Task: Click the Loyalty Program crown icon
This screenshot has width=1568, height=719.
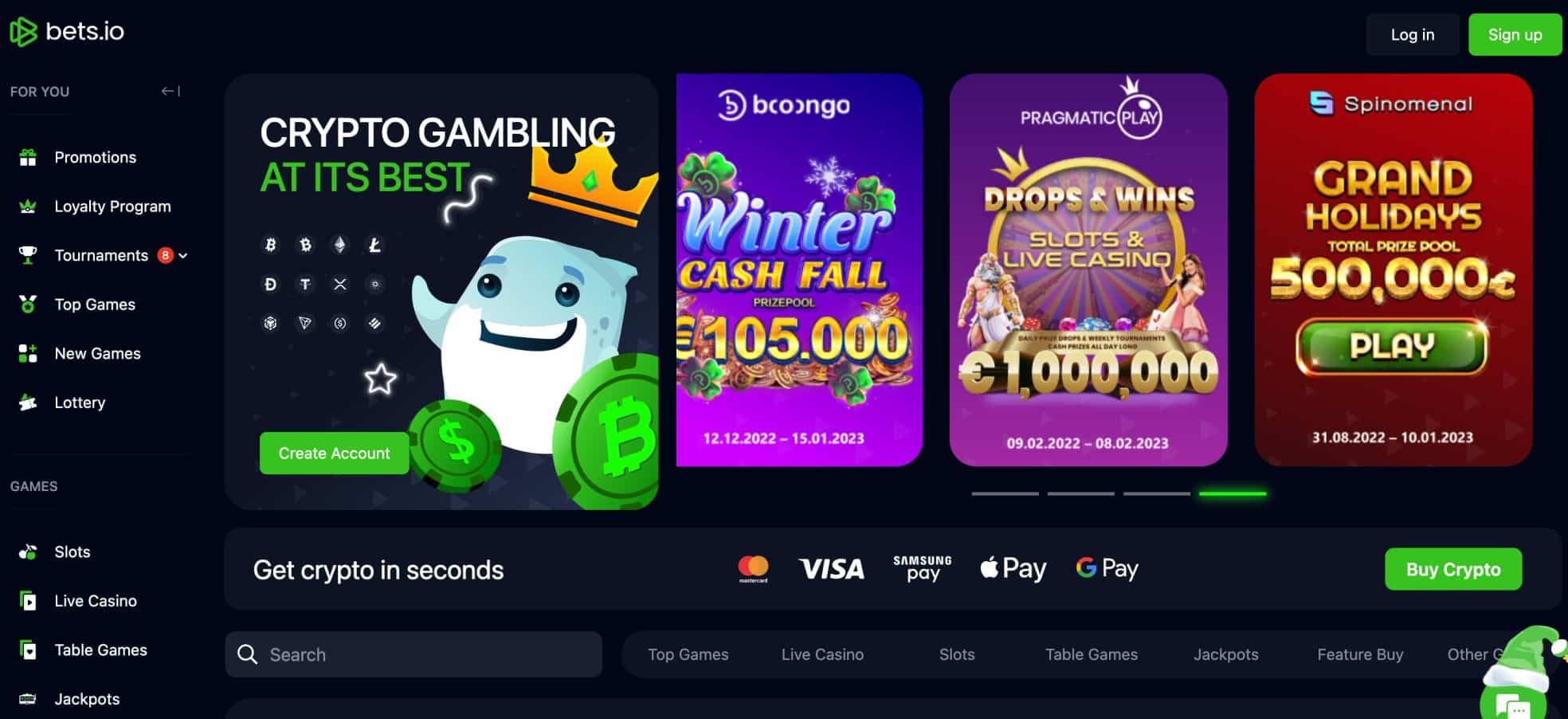Action: [28, 206]
